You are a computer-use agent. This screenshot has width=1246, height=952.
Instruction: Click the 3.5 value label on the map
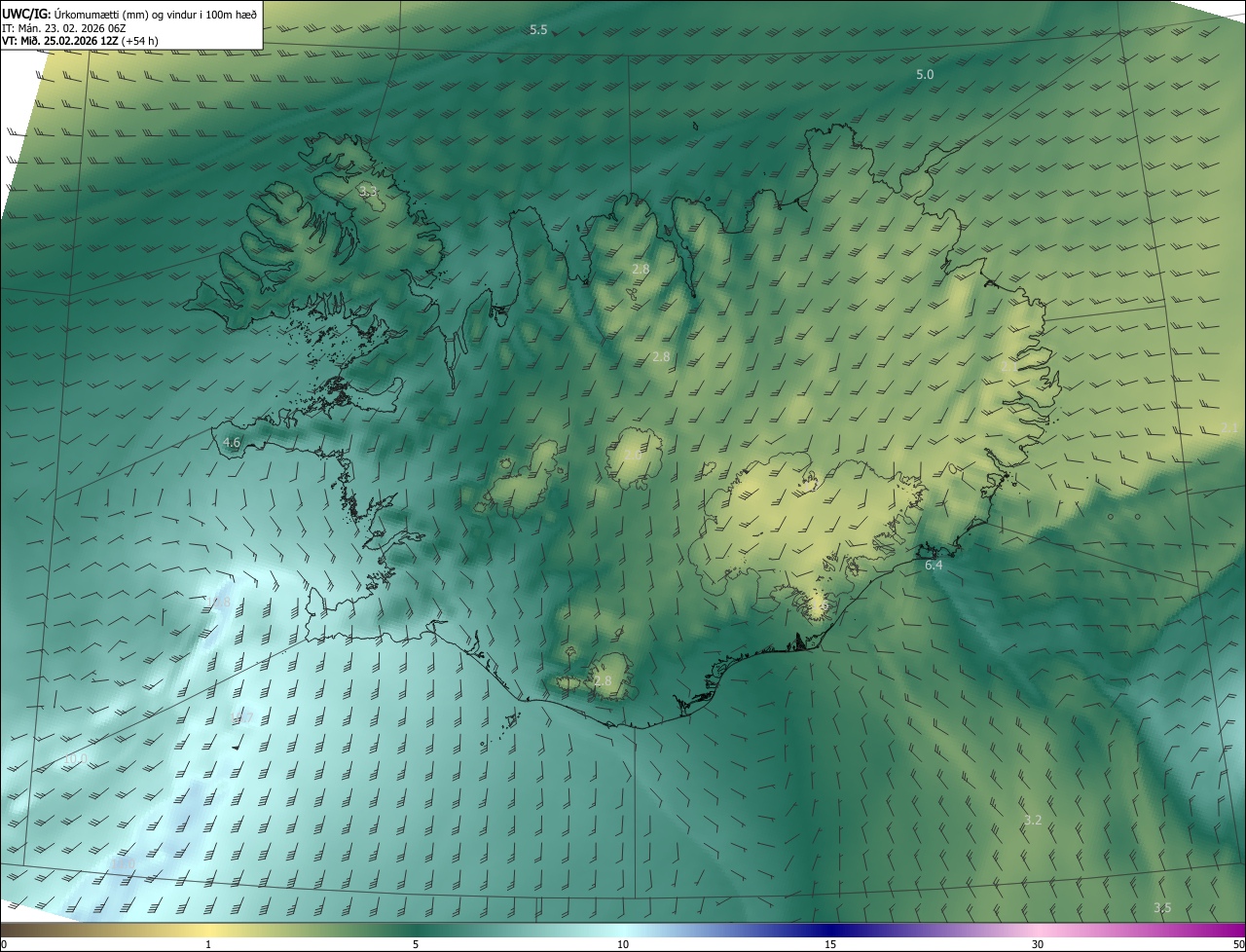[1162, 908]
